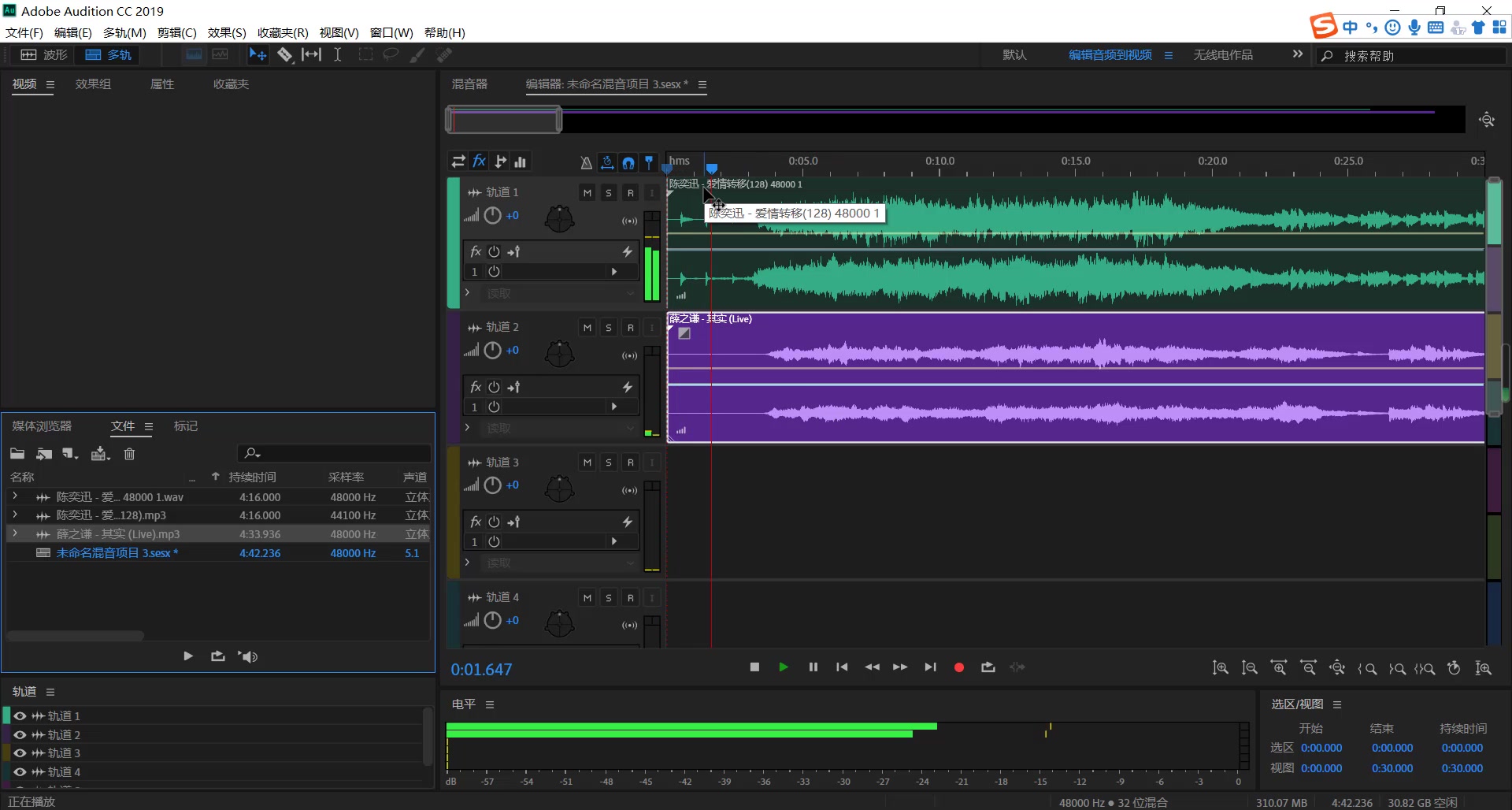Viewport: 1512px width, 810px height.
Task: Toggle the metronome in editor
Action: pyautogui.click(x=586, y=162)
